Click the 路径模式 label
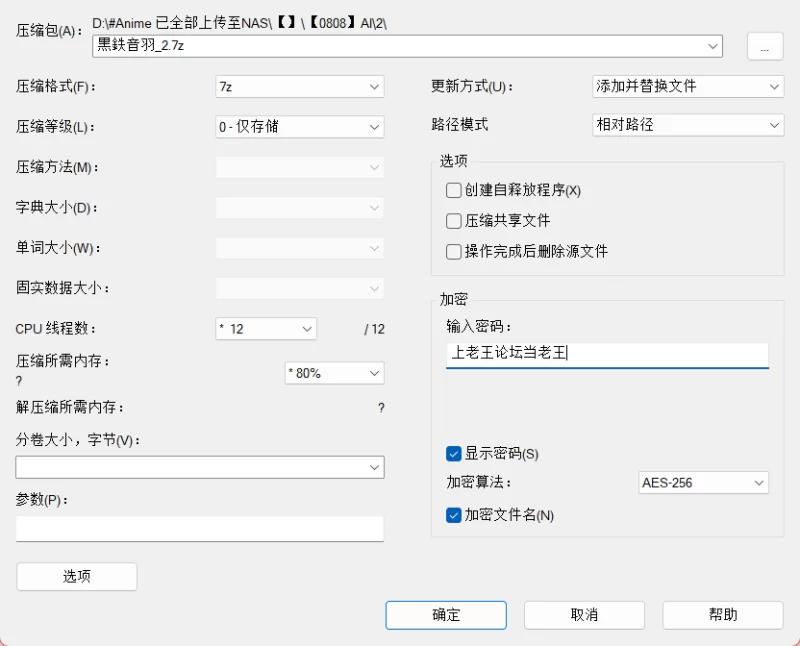 tap(460, 124)
